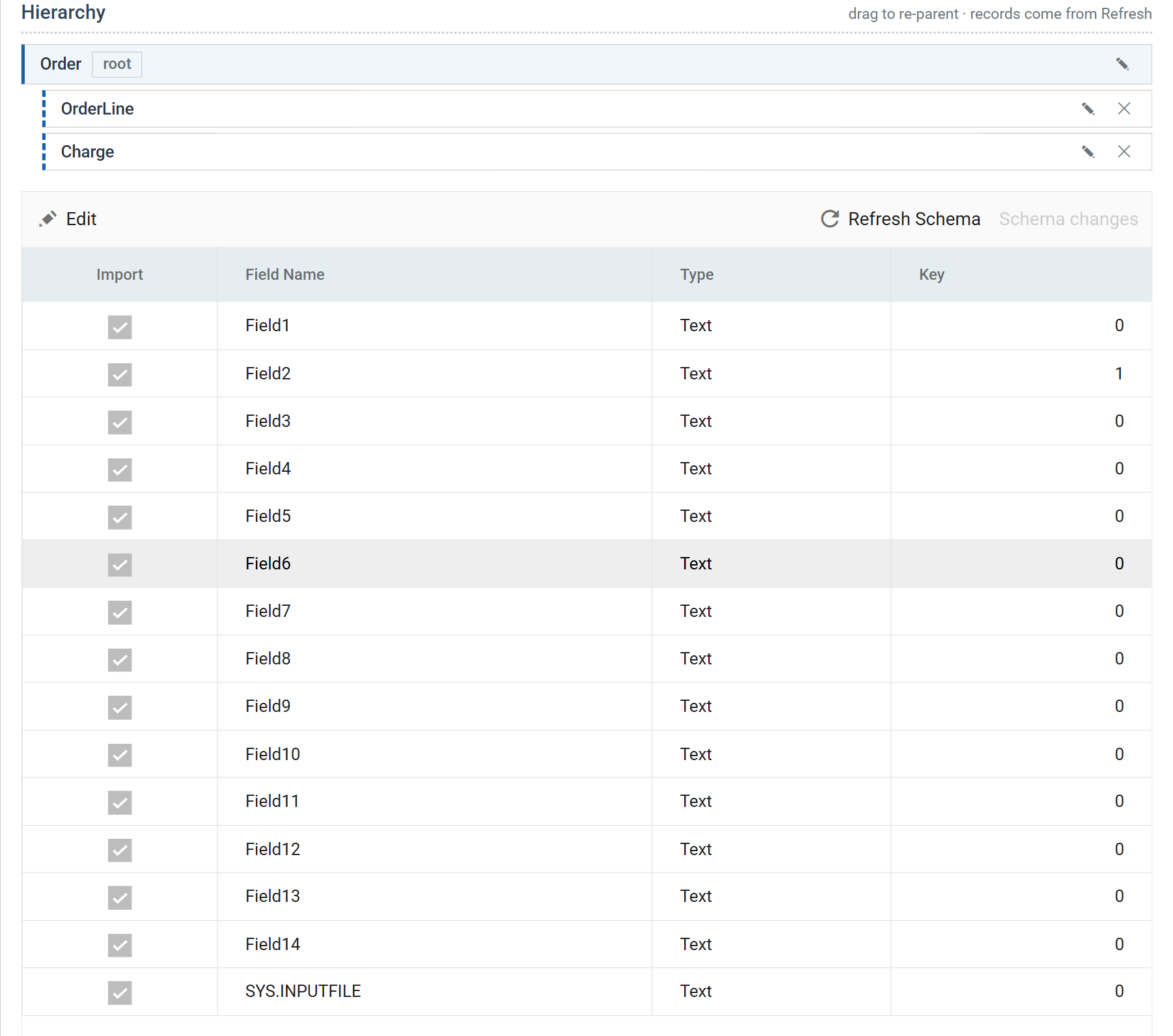Click Refresh Schema button
1173x1036 pixels.
[900, 219]
